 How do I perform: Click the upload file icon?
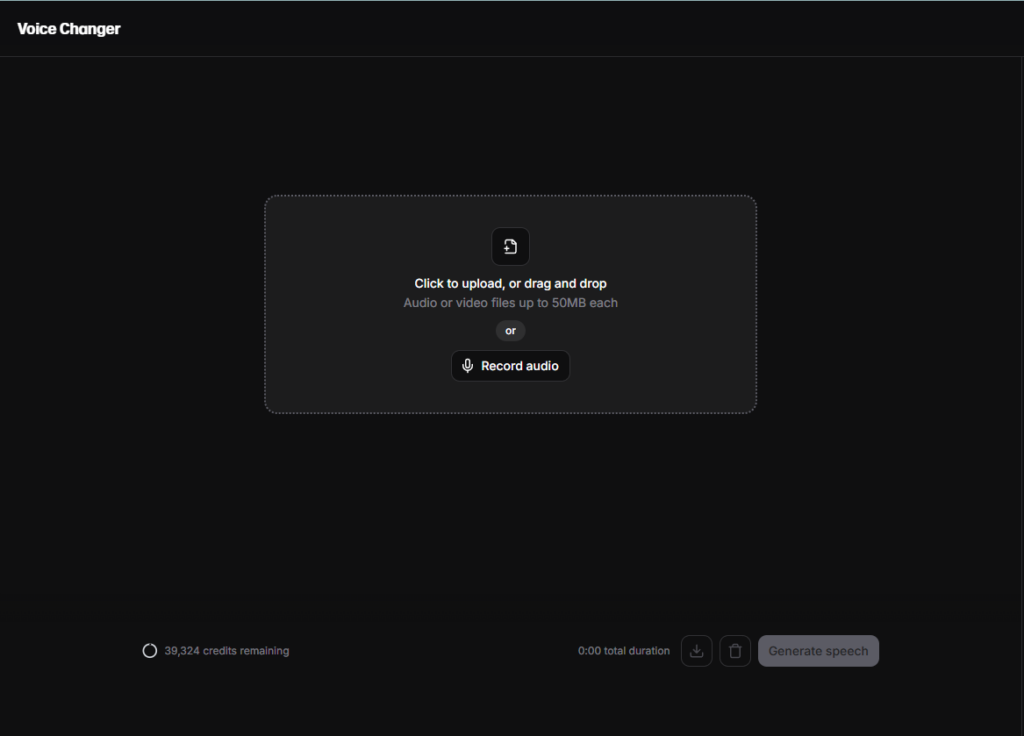pos(510,247)
